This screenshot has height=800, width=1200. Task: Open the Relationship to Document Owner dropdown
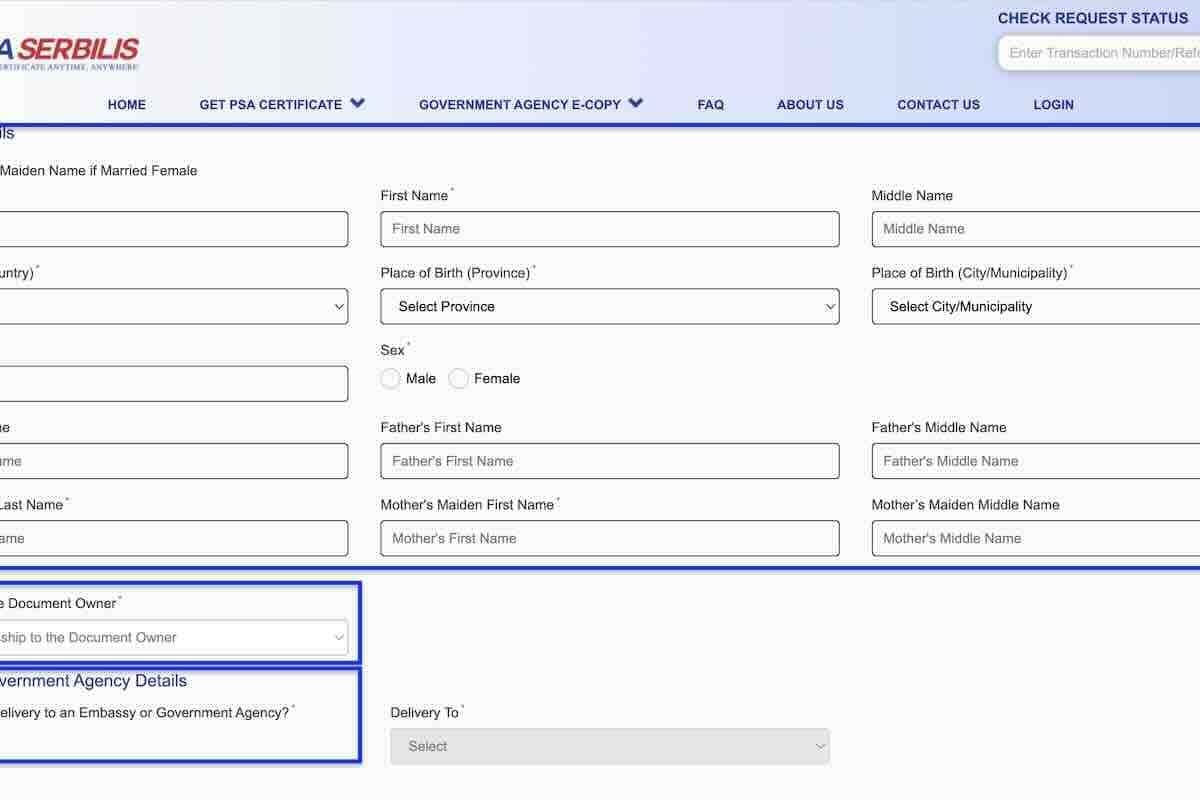coord(172,638)
